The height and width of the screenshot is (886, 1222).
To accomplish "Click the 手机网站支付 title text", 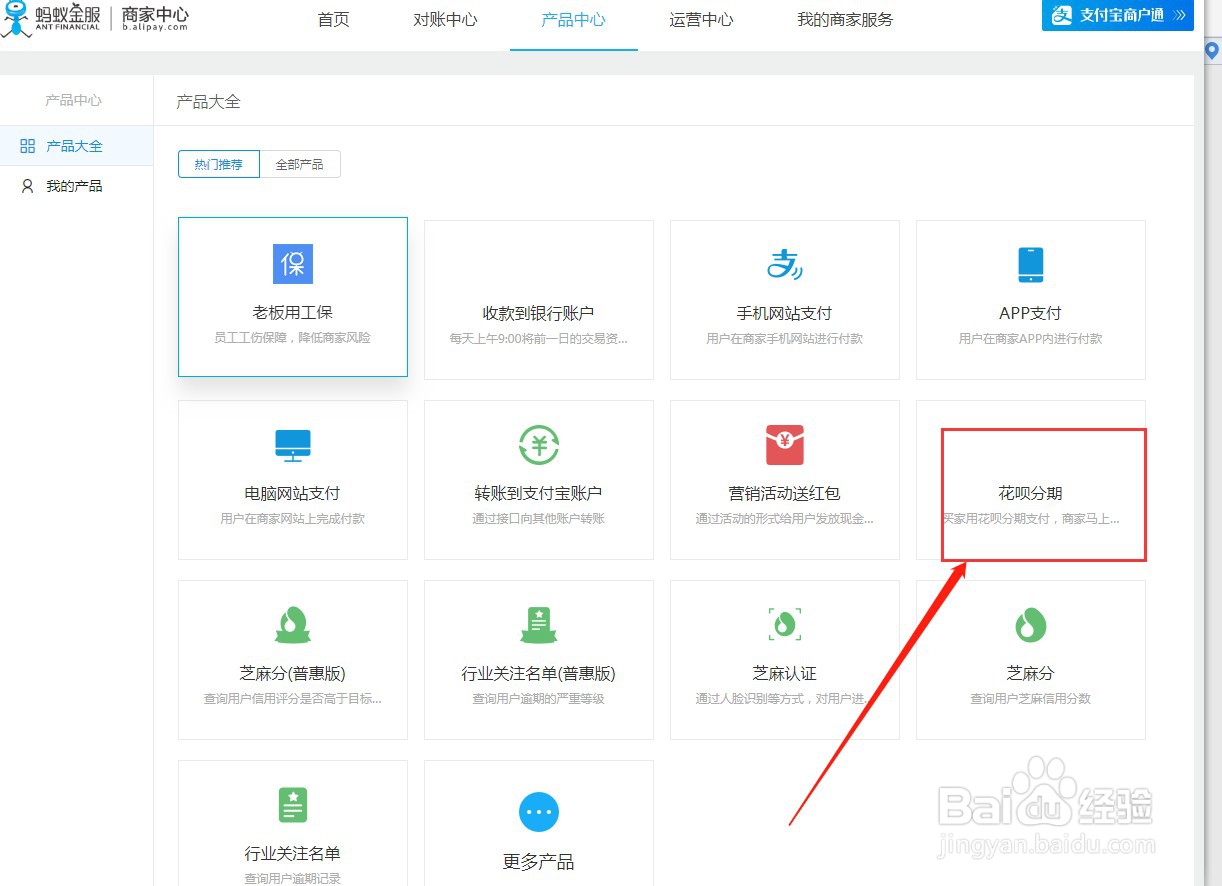I will [x=785, y=313].
